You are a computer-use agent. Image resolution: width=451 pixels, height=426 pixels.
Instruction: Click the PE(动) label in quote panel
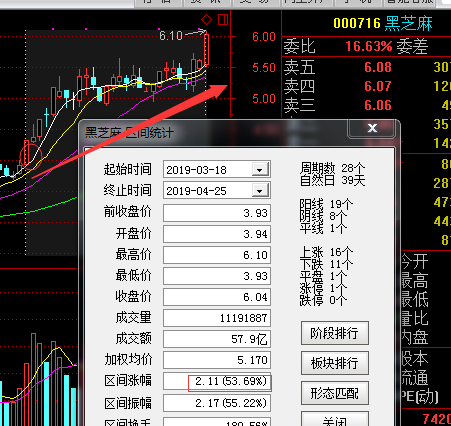tap(420, 397)
